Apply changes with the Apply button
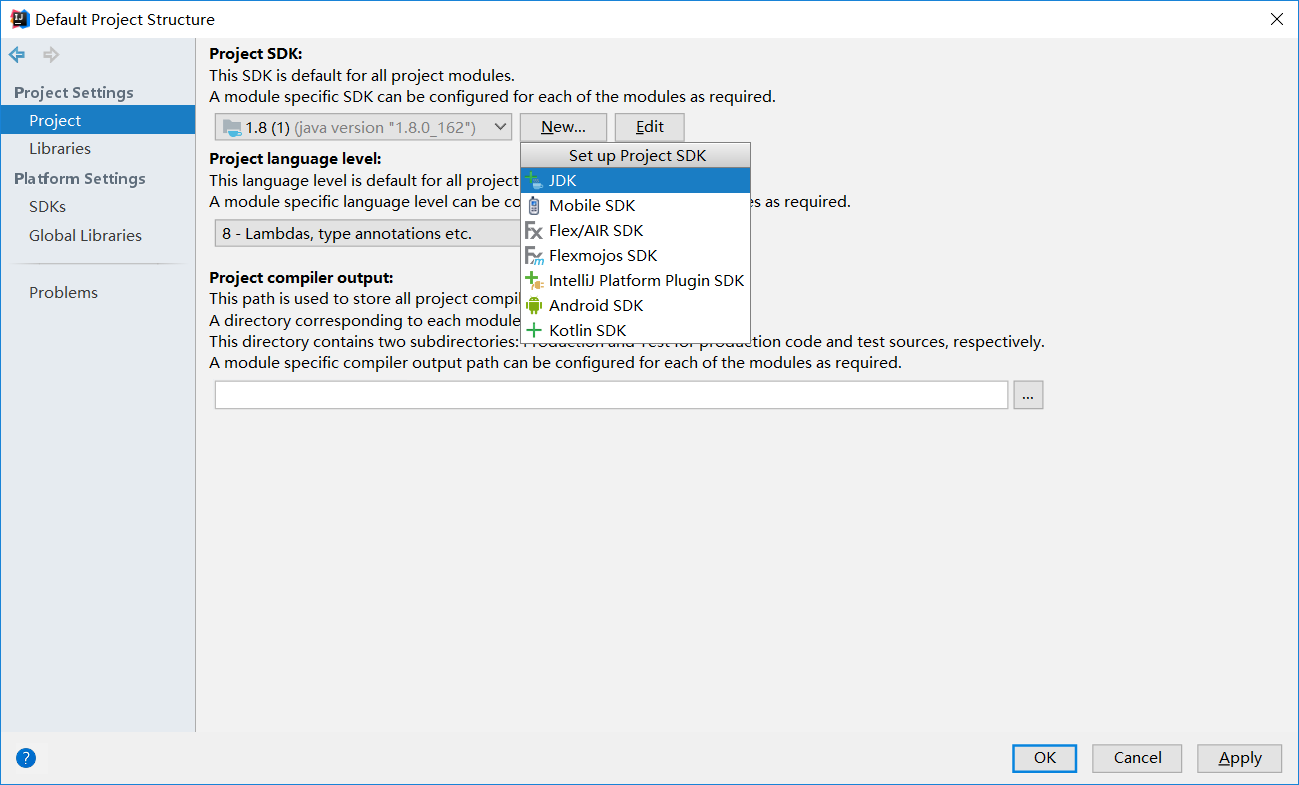Image resolution: width=1299 pixels, height=785 pixels. 1240,758
